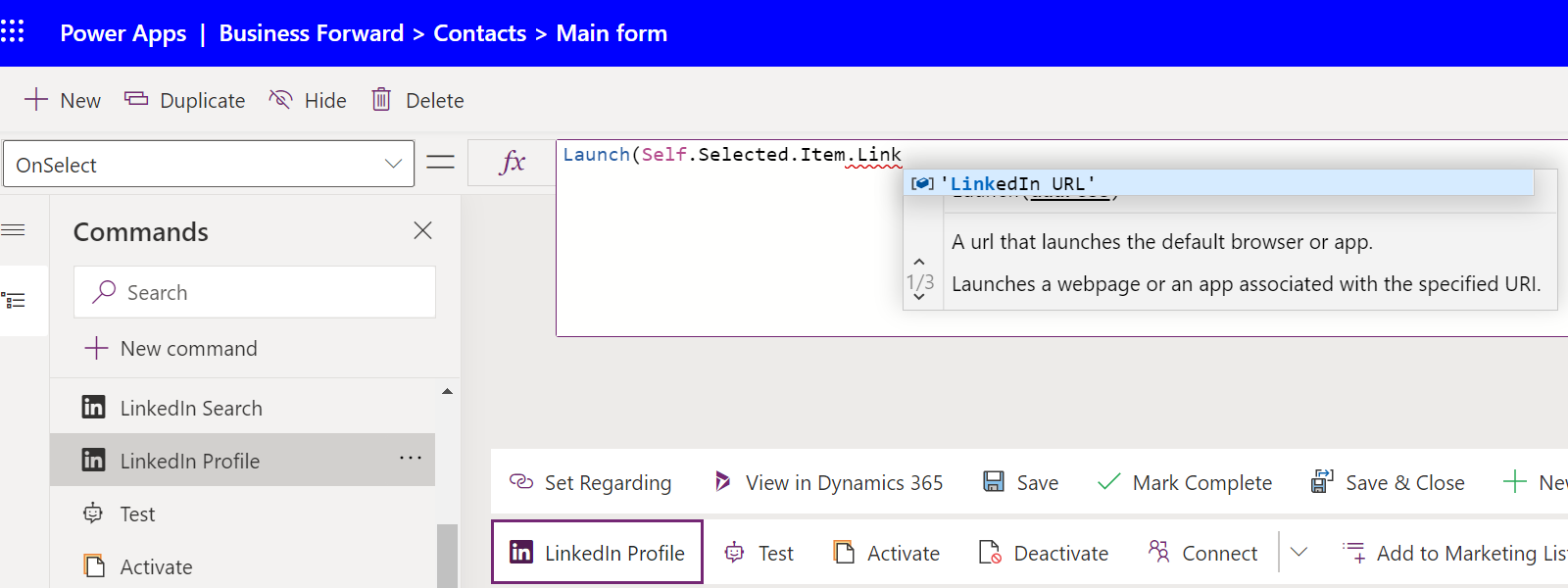Select Activate command in list
This screenshot has width=1568, height=588.
coord(242,566)
